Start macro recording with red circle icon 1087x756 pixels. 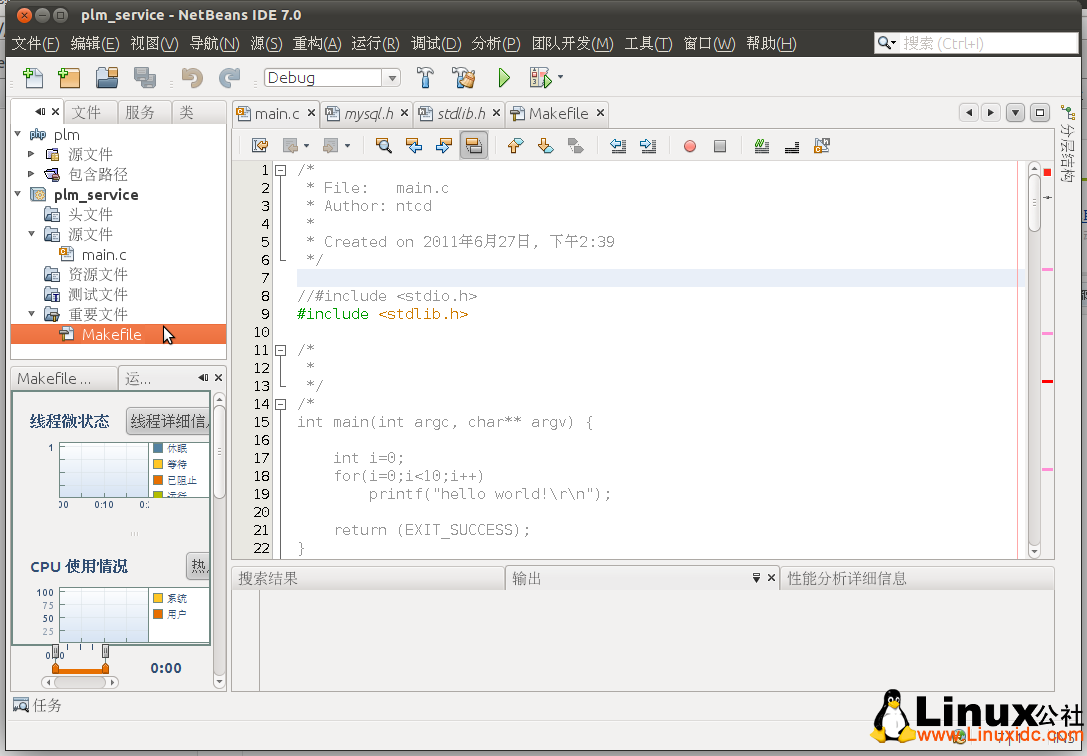689,146
